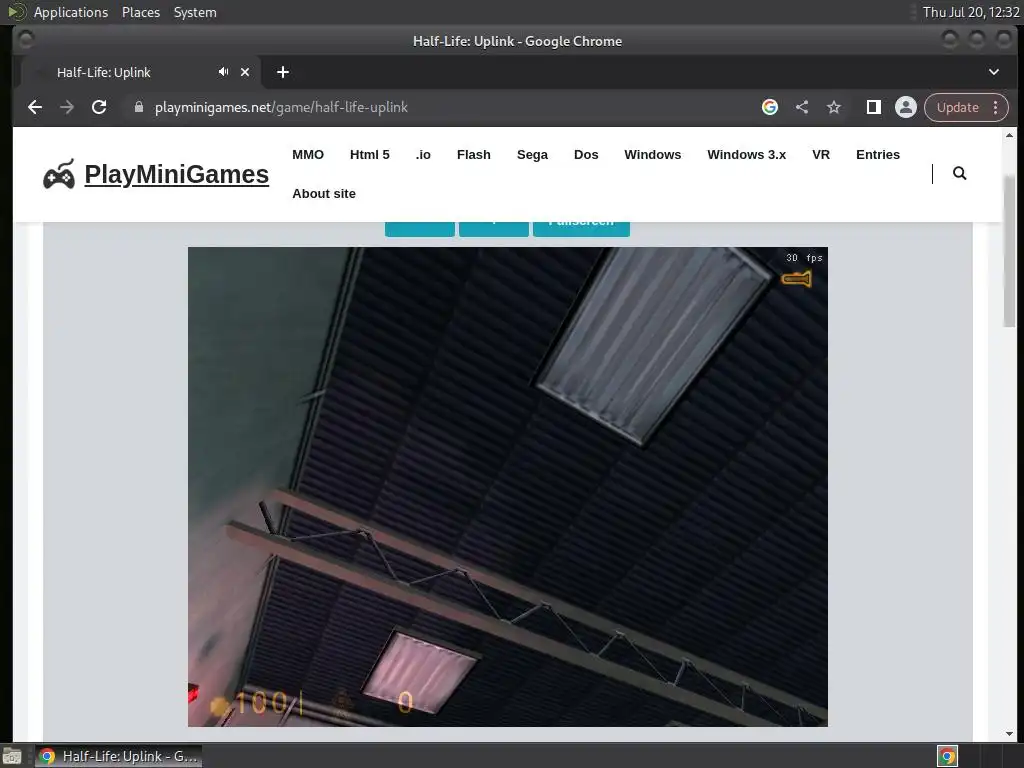Open the MMO games category
This screenshot has height=768, width=1024.
point(308,155)
